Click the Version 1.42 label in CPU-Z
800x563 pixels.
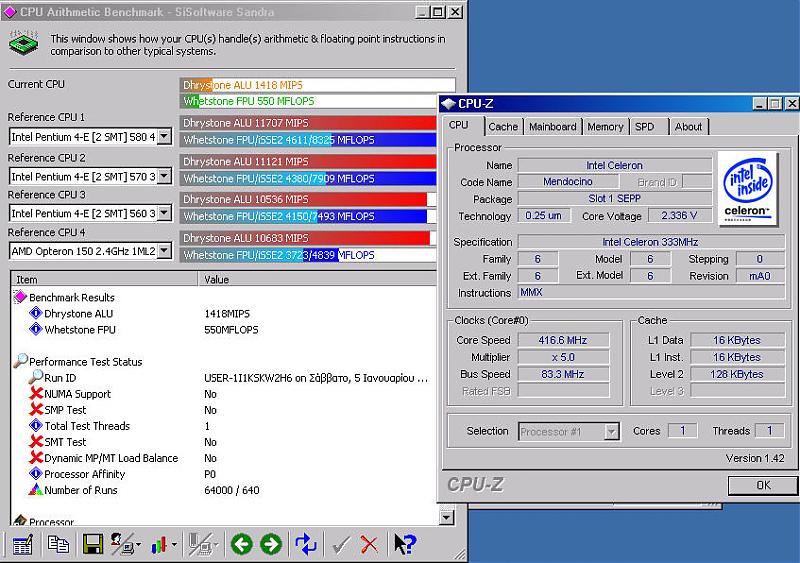pos(755,458)
